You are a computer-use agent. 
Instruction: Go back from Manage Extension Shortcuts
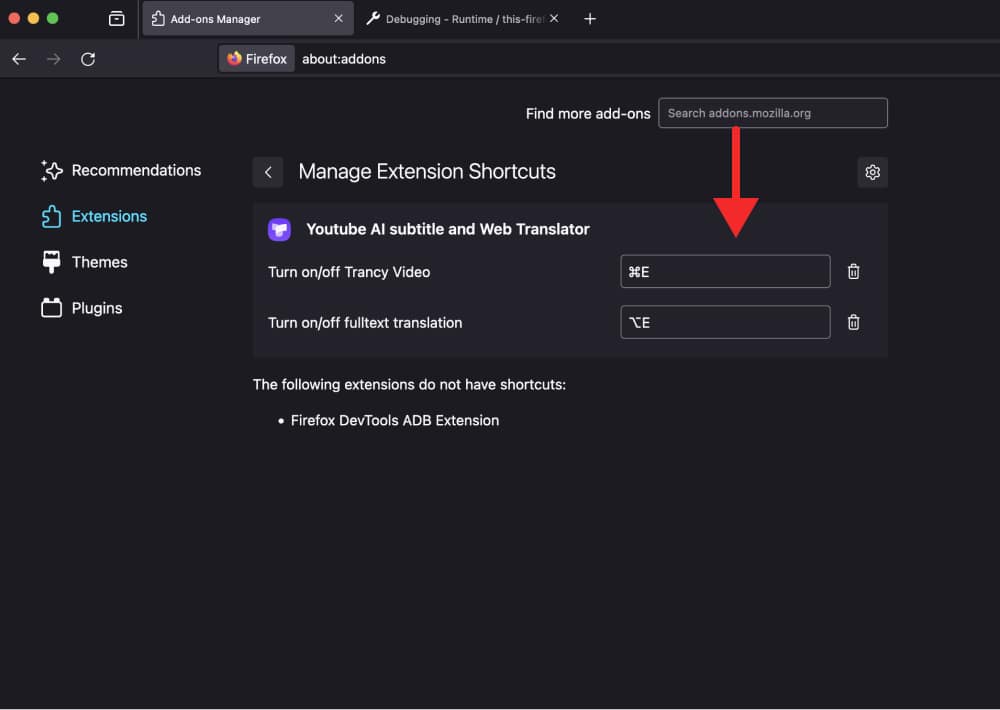coord(268,172)
